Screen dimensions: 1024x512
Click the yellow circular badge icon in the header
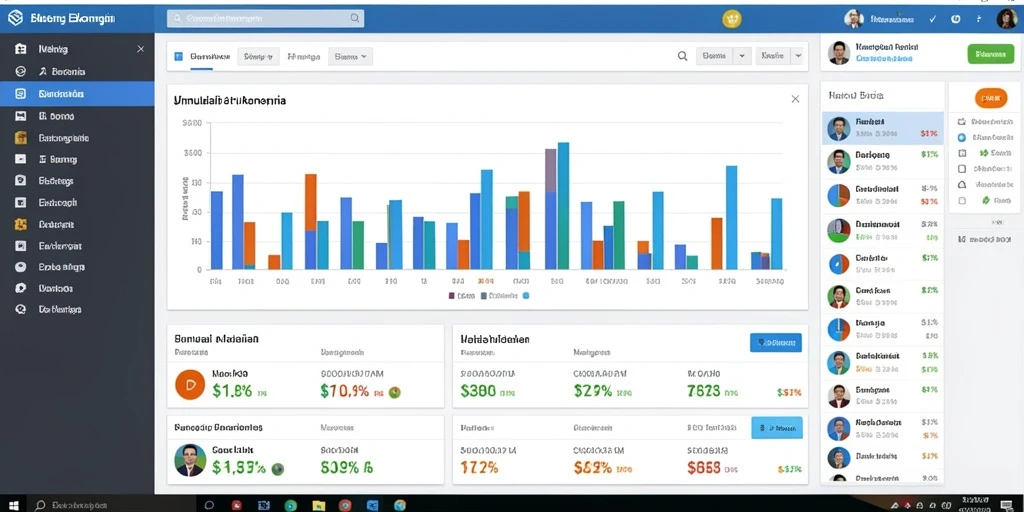tap(732, 19)
